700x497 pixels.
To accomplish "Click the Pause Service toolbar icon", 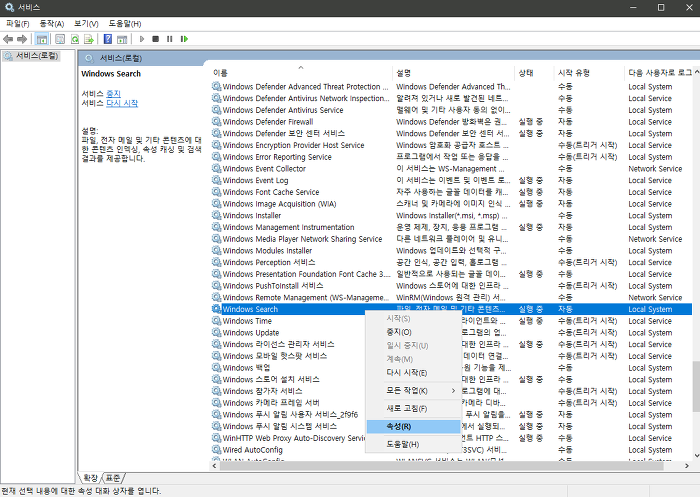I will pos(169,39).
